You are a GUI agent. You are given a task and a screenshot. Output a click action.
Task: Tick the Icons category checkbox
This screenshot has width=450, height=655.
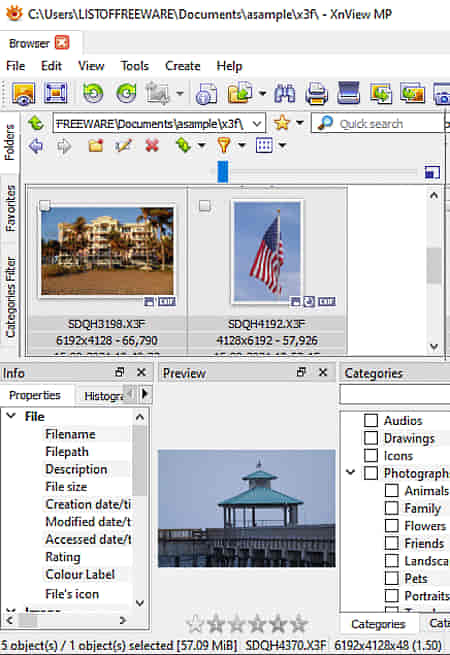[x=371, y=455]
